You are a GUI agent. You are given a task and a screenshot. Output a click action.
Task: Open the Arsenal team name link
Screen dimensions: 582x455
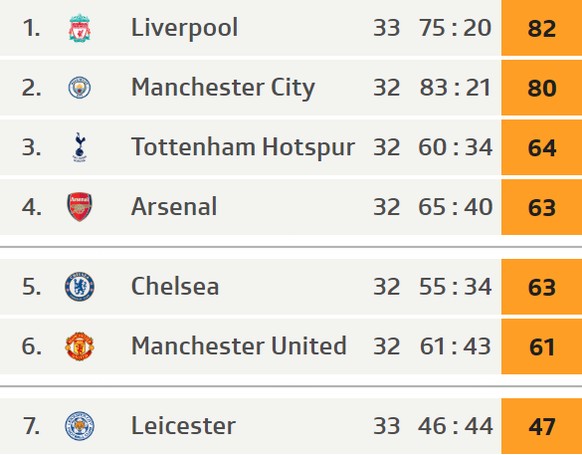(x=174, y=207)
